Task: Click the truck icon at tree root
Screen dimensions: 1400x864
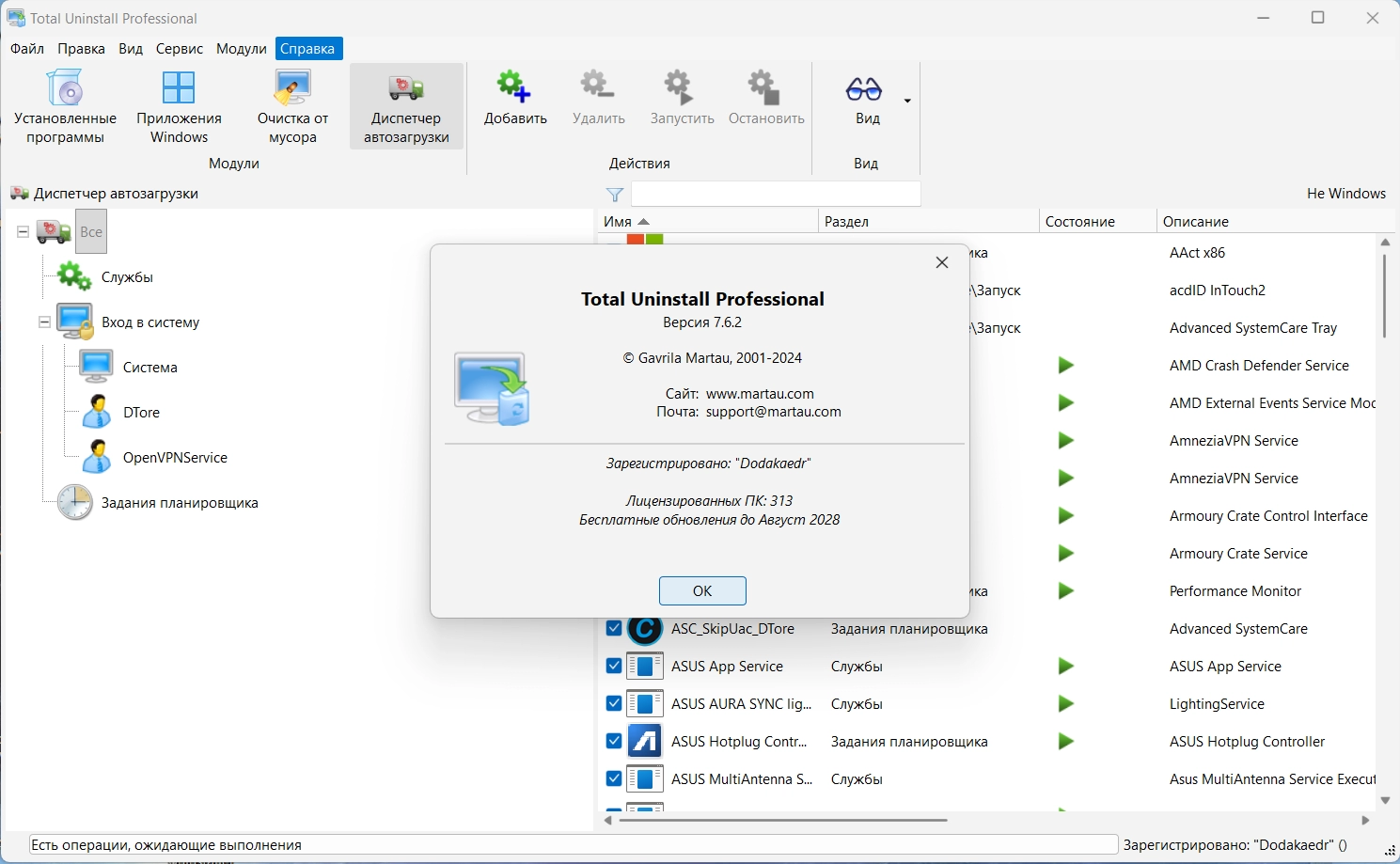Action: [x=54, y=231]
